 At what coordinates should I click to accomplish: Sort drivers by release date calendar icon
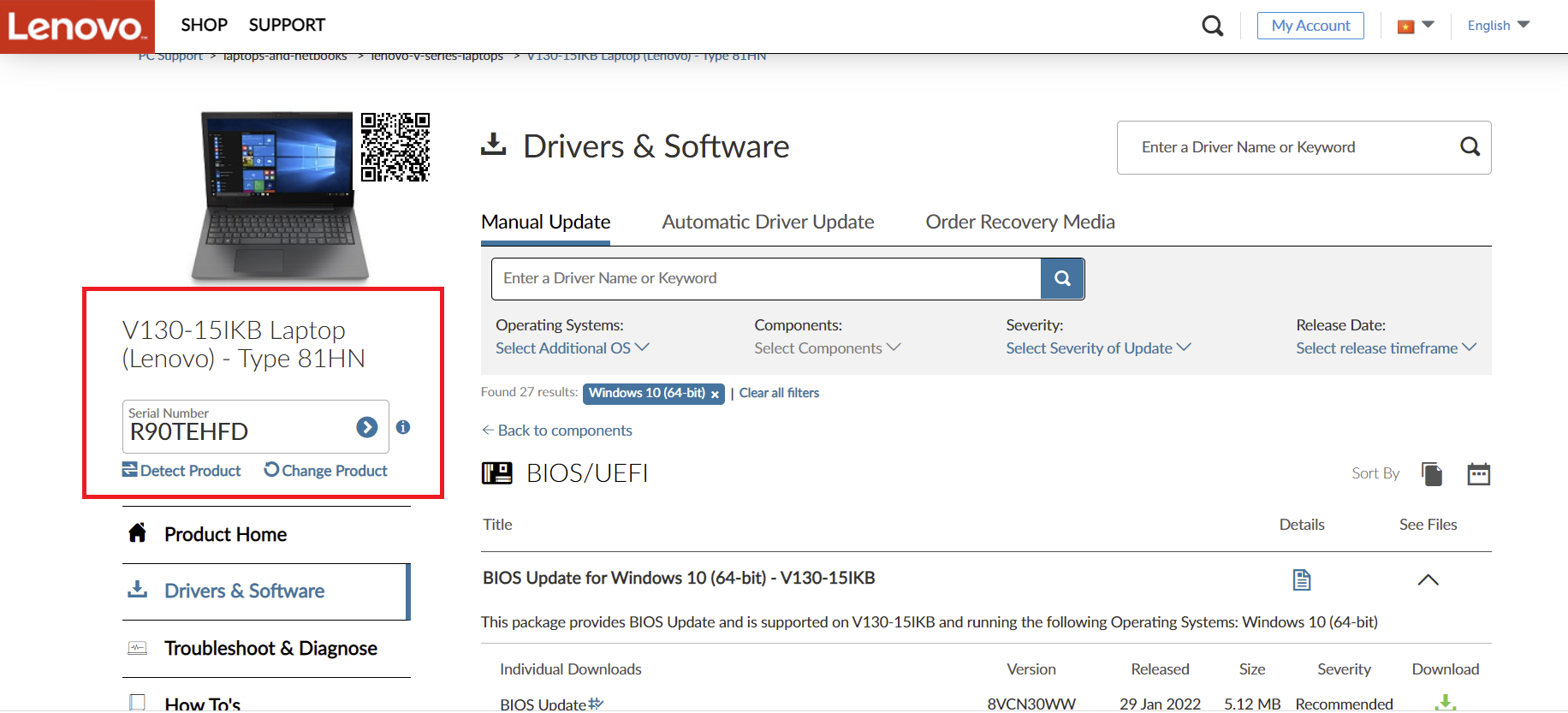tap(1478, 474)
